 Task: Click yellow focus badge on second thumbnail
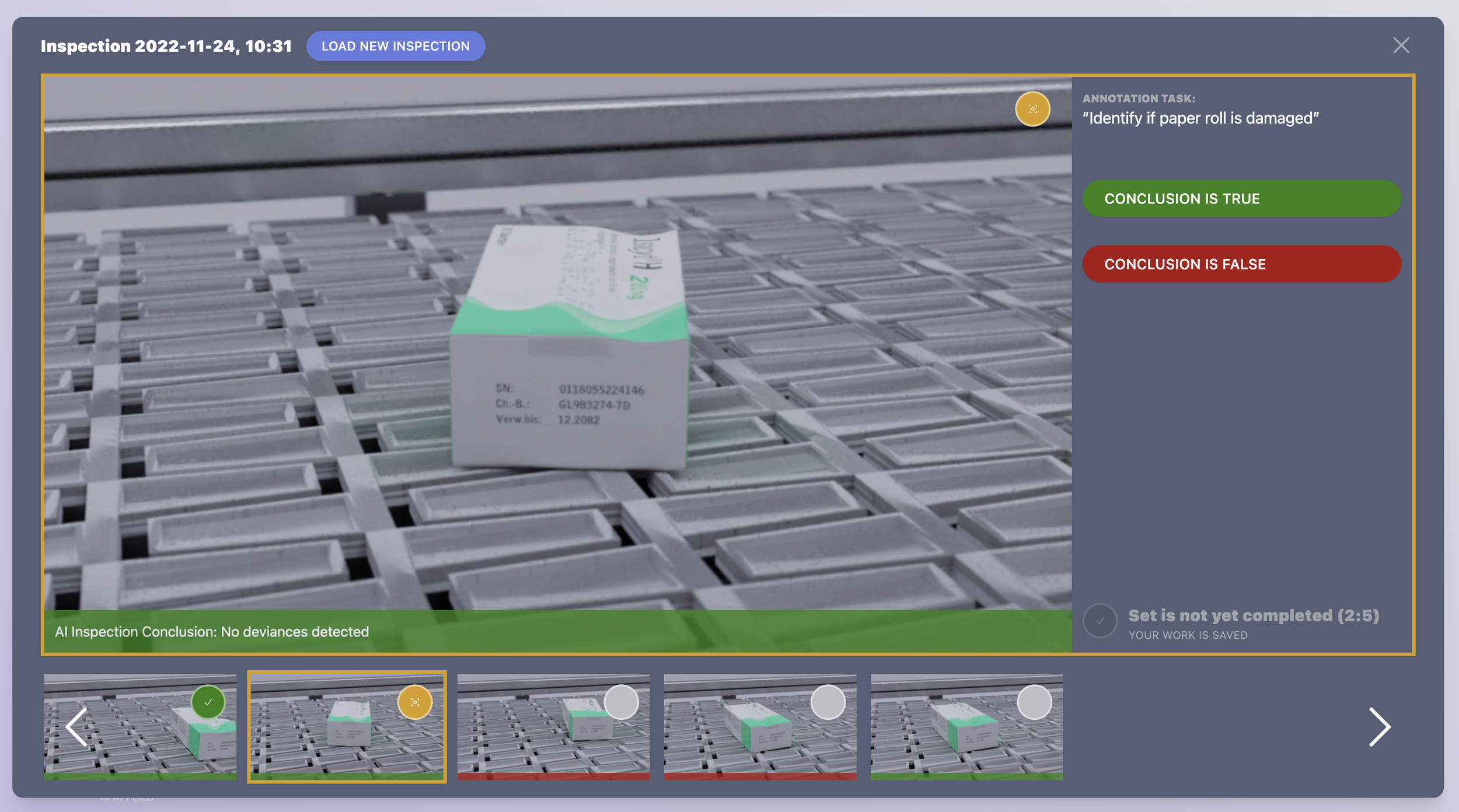[415, 702]
